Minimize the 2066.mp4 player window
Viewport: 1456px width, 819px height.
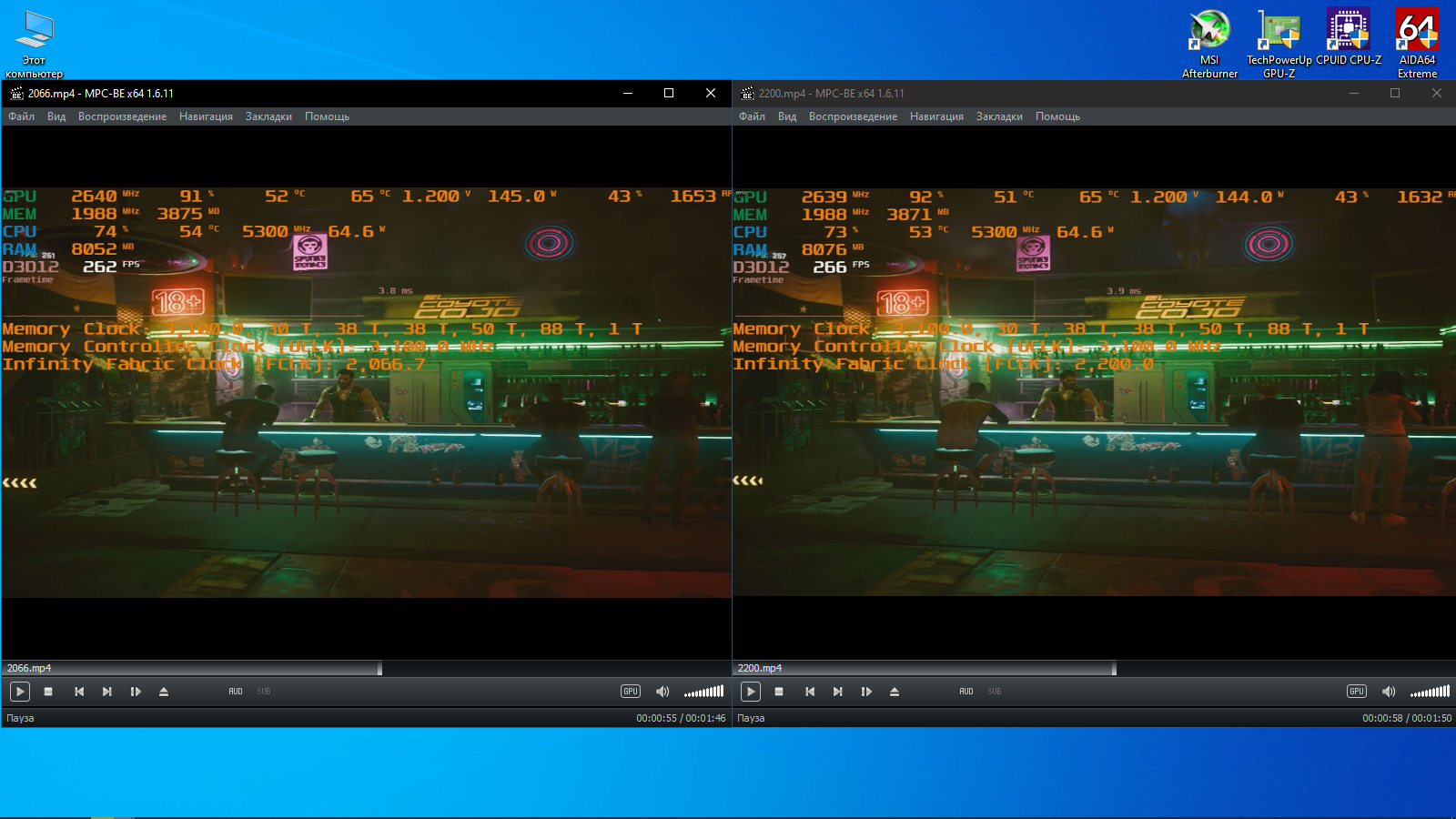(627, 93)
